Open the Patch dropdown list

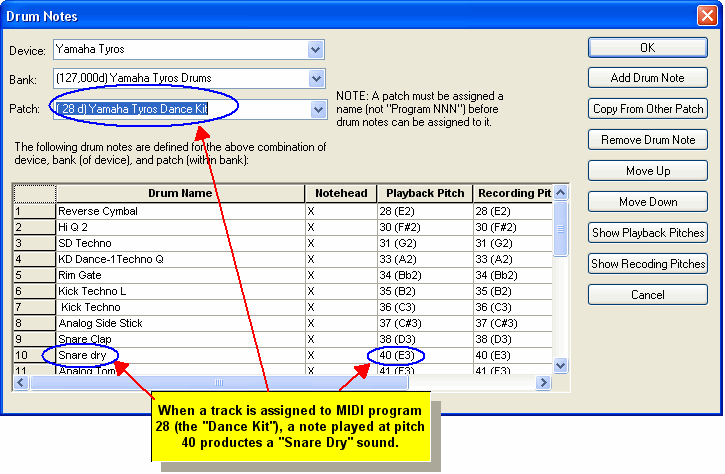click(x=316, y=109)
